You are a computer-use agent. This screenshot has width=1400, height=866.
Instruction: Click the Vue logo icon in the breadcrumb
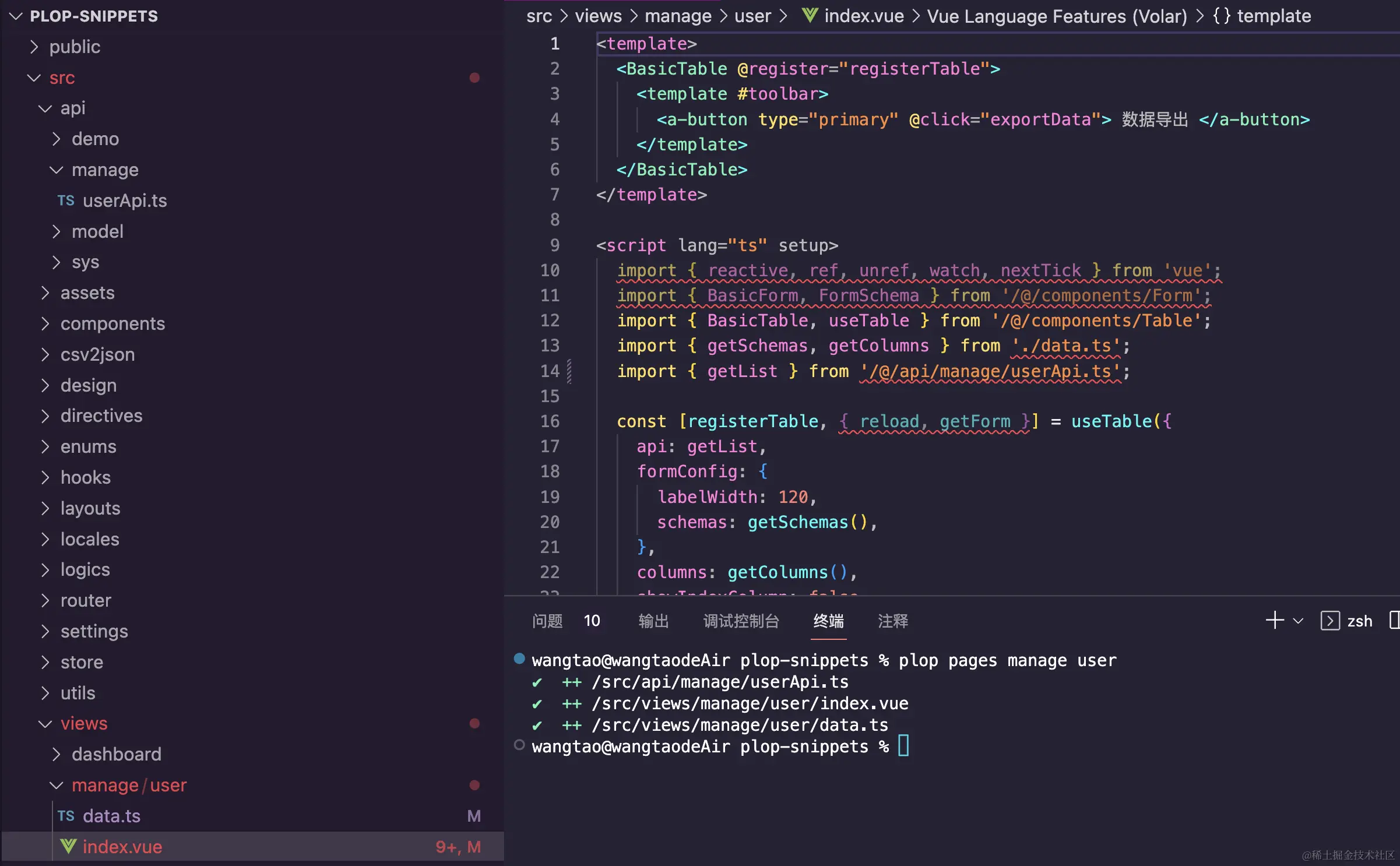click(810, 15)
